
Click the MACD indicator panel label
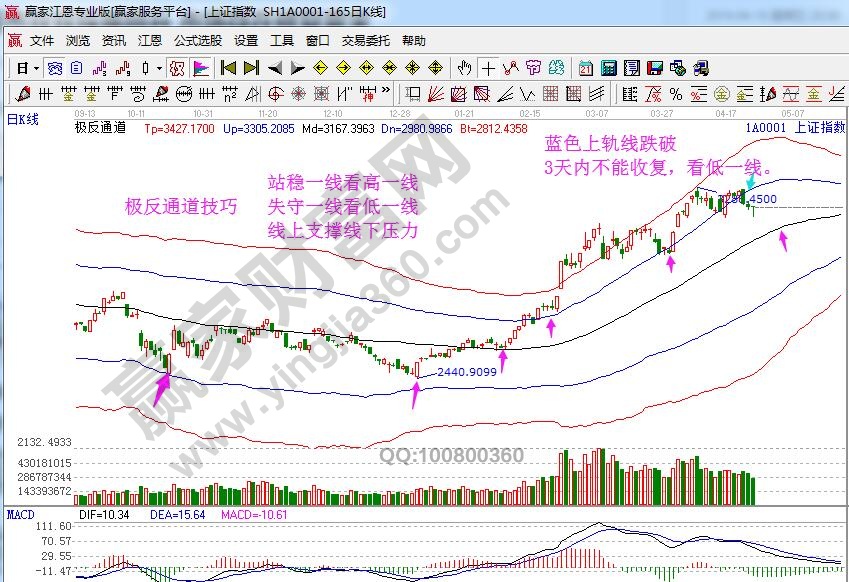(x=20, y=514)
